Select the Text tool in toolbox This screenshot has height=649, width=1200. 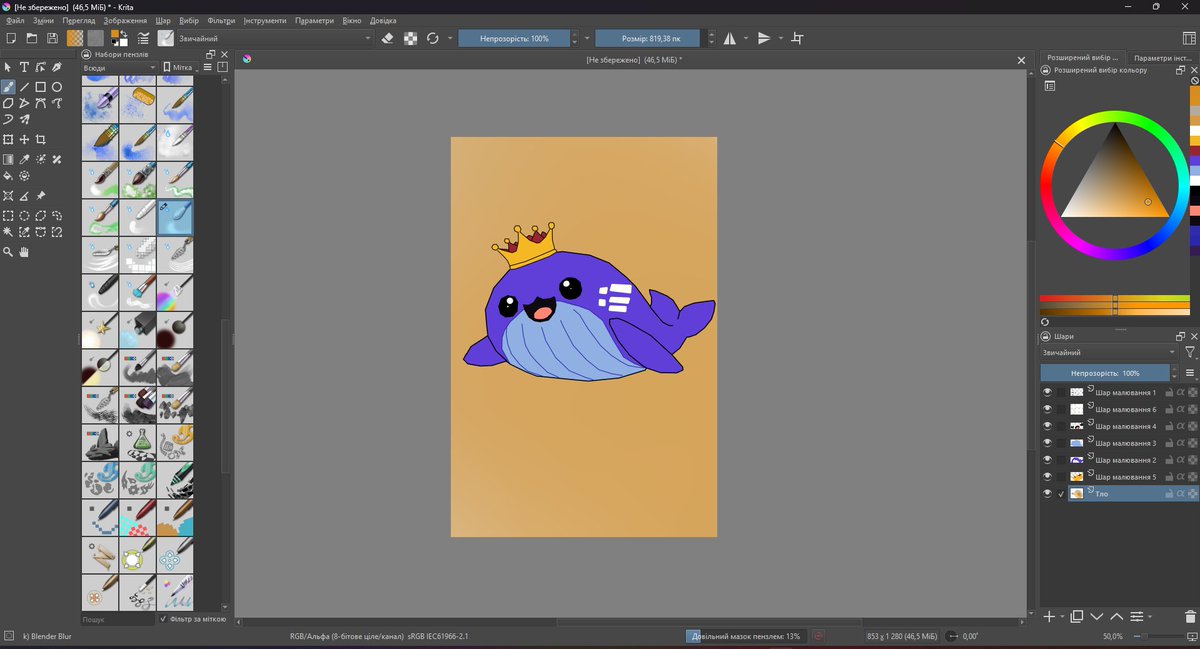tap(25, 67)
